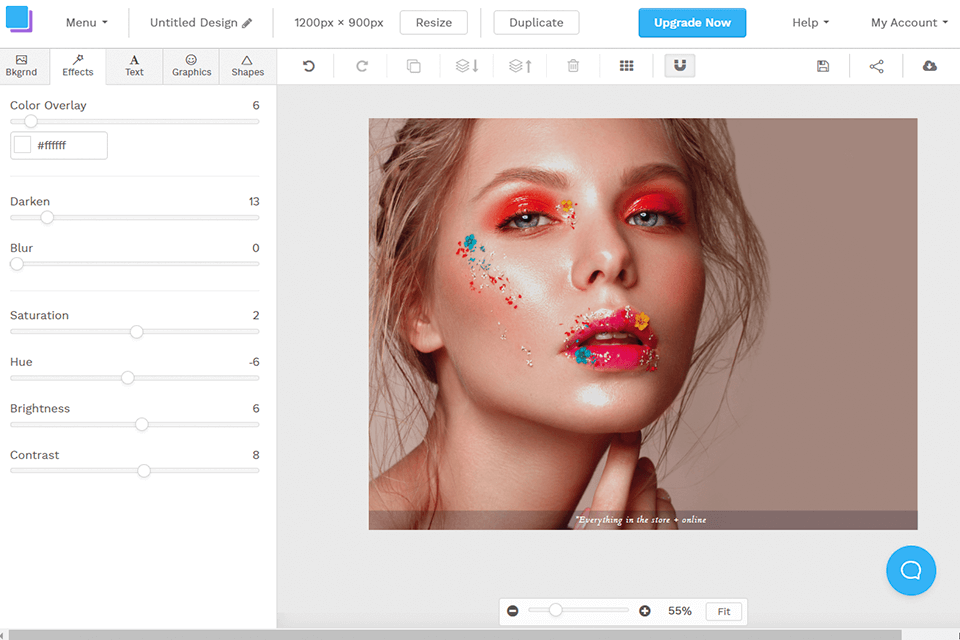Image resolution: width=960 pixels, height=640 pixels.
Task: Click the redo arrow icon
Action: coord(362,66)
